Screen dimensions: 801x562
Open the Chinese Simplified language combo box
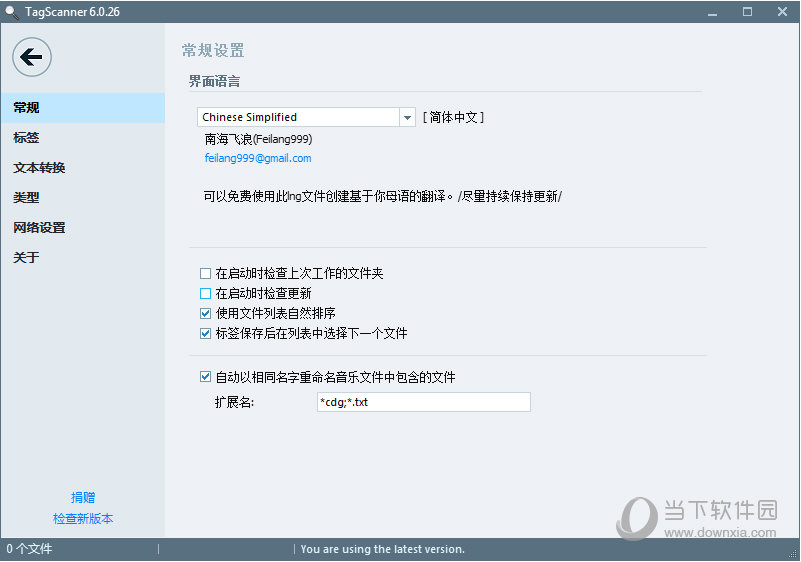[x=306, y=117]
